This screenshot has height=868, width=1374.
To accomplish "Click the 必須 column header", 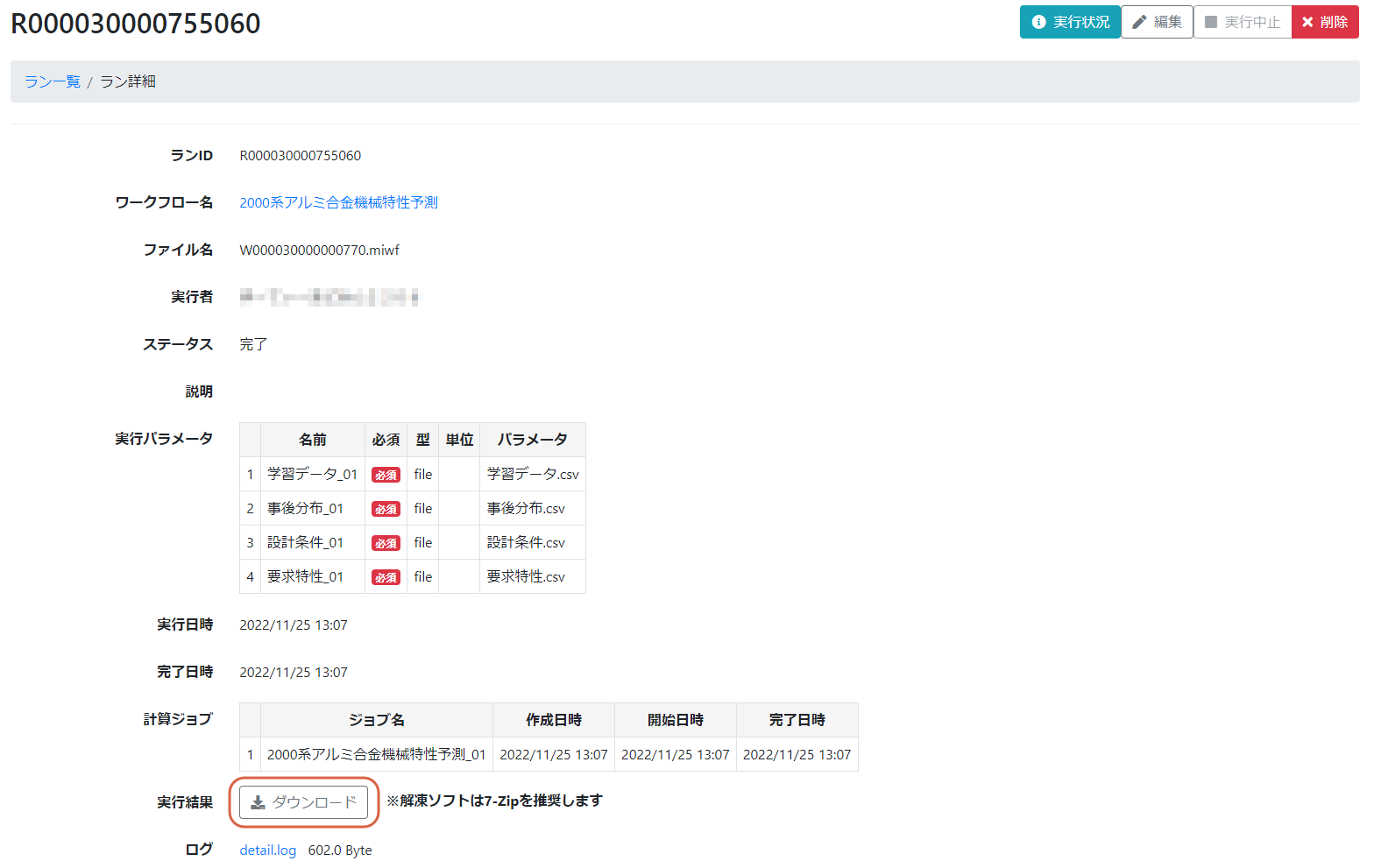I will (x=386, y=440).
